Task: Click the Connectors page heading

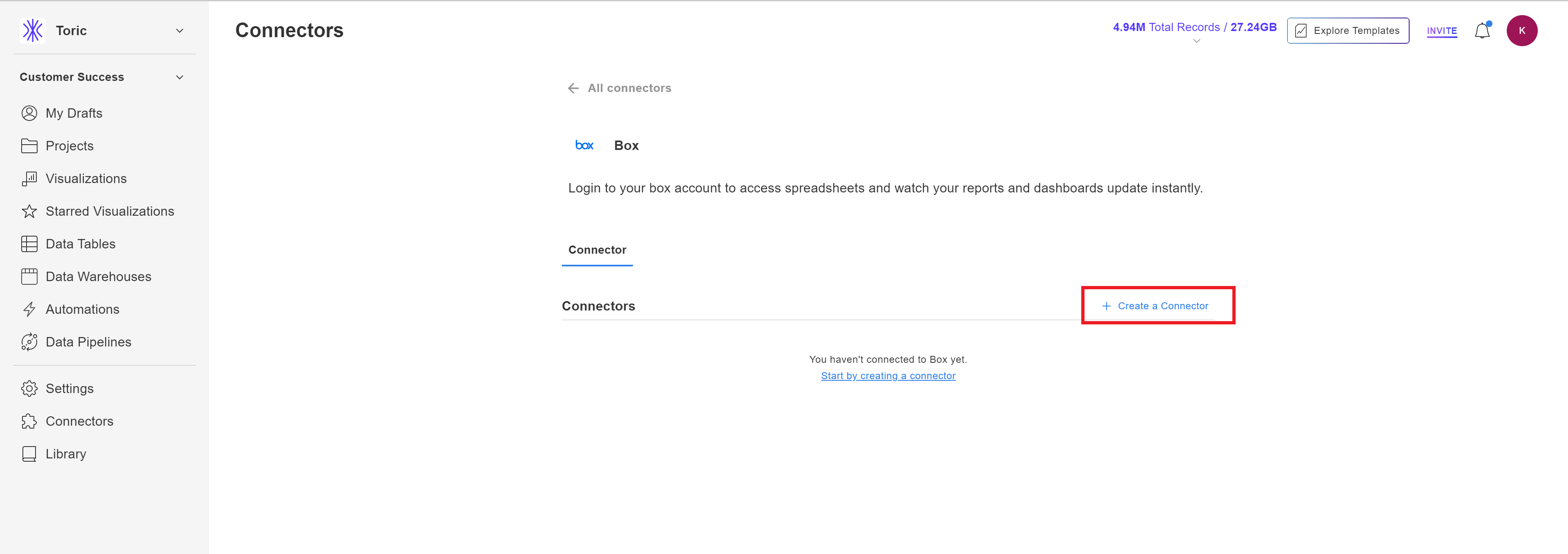Action: pyautogui.click(x=289, y=31)
